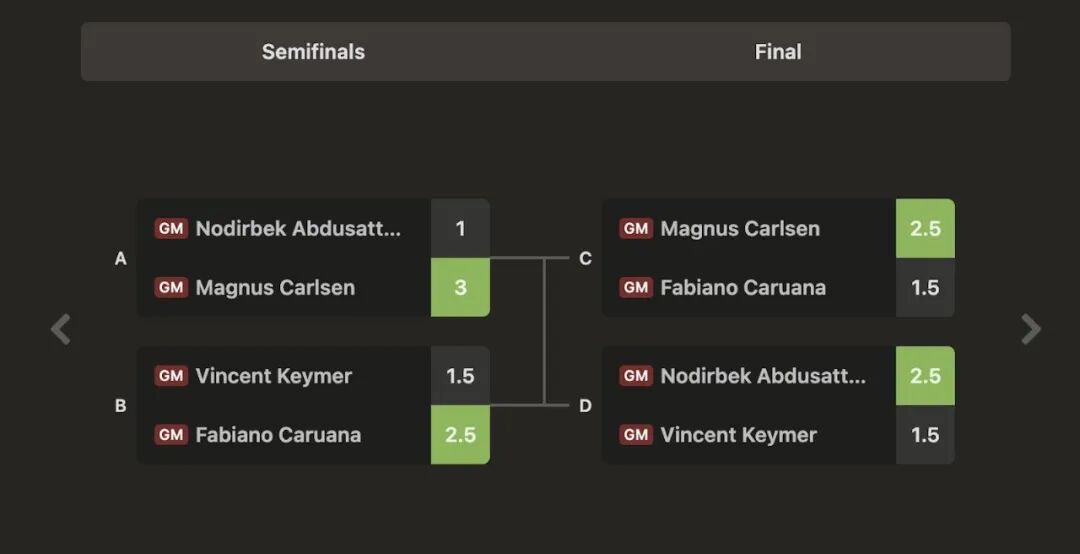Click Carlsen's green 2.5 score in match C

pyautogui.click(x=925, y=229)
